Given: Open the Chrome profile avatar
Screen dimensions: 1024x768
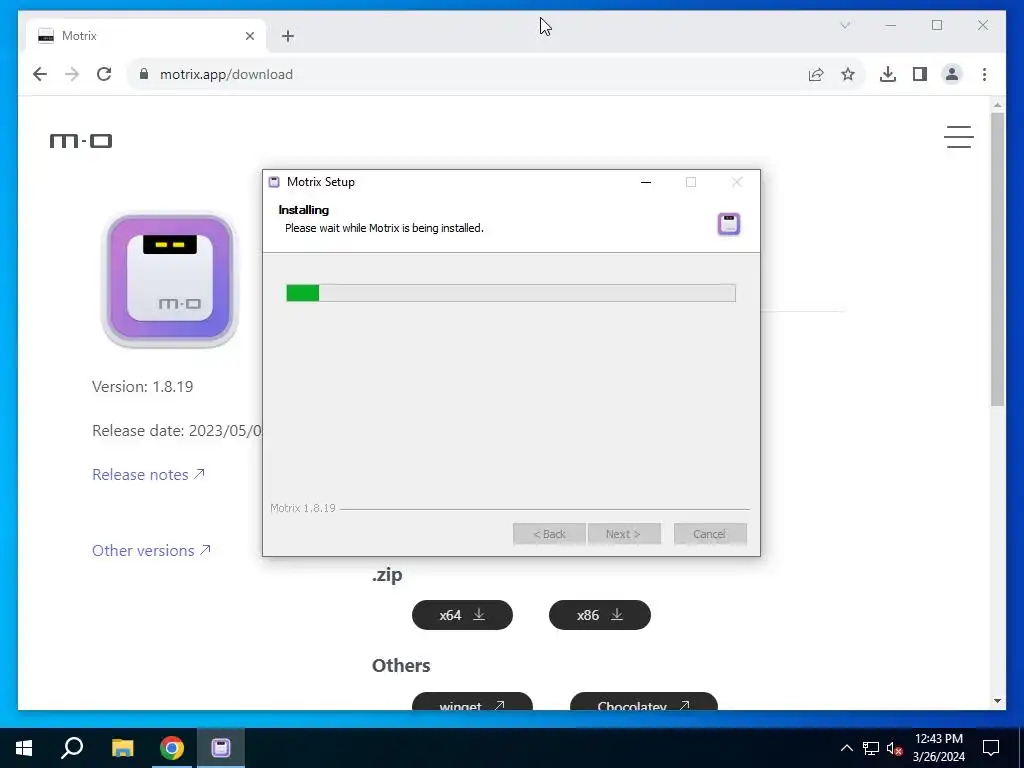Looking at the screenshot, I should point(952,74).
